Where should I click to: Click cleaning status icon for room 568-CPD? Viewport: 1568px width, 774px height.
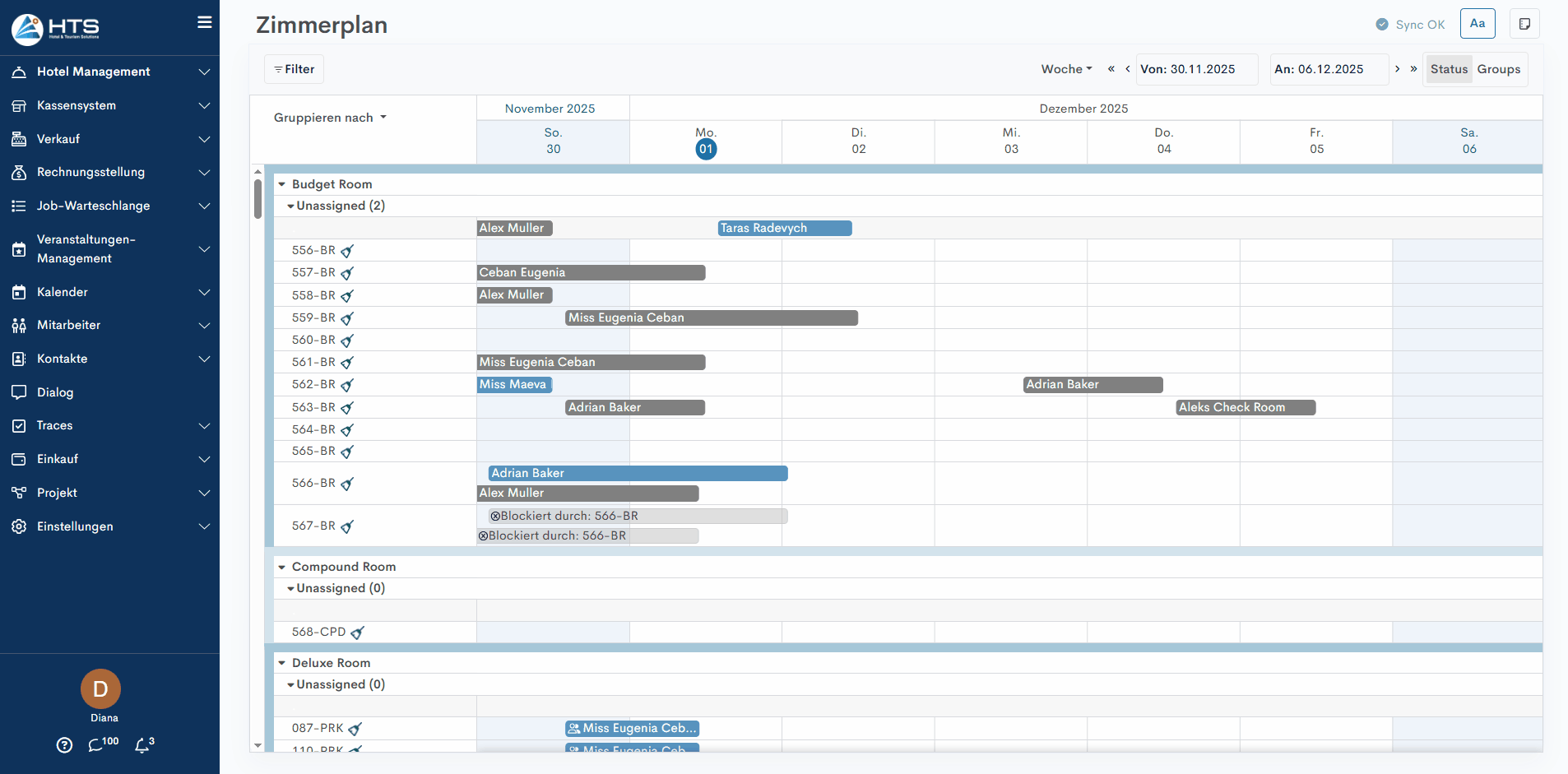(x=357, y=633)
